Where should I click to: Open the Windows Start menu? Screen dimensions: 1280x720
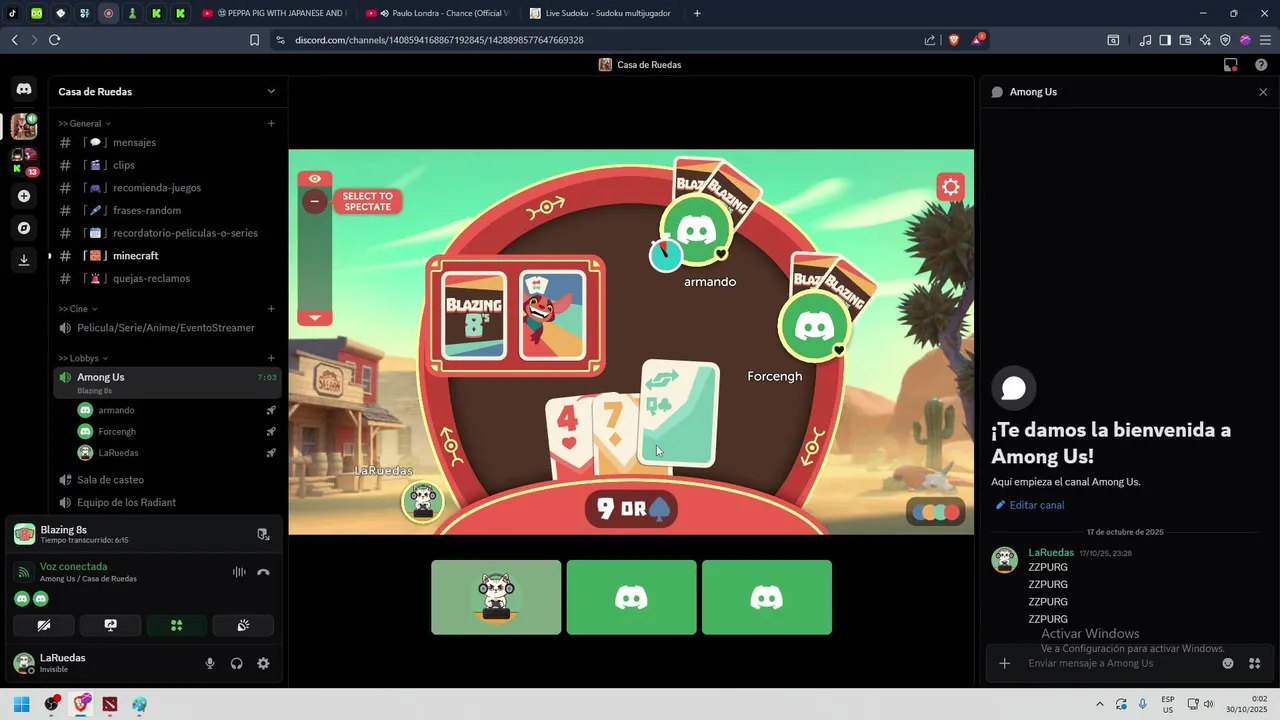point(21,704)
